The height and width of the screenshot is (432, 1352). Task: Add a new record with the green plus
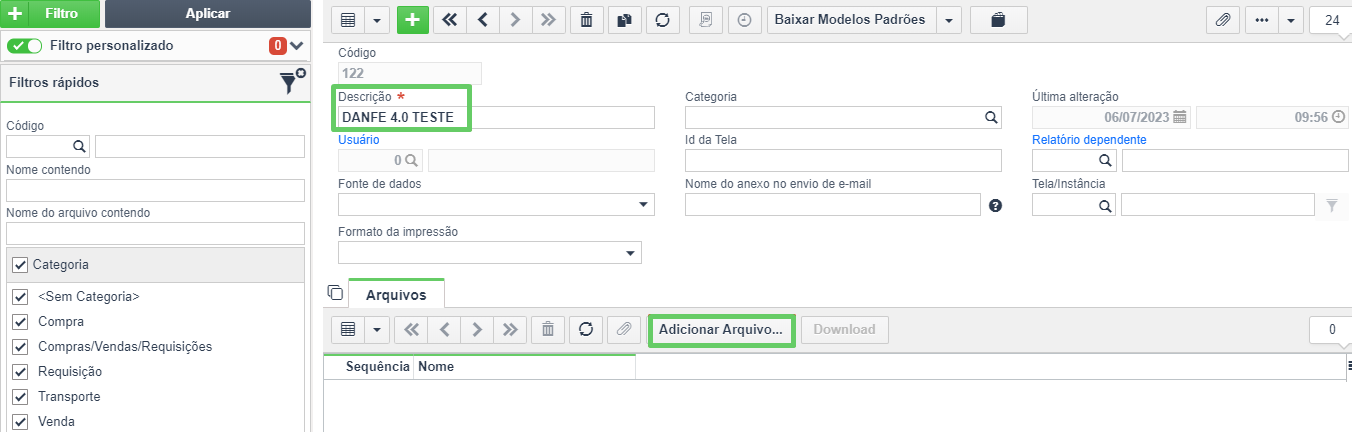412,20
